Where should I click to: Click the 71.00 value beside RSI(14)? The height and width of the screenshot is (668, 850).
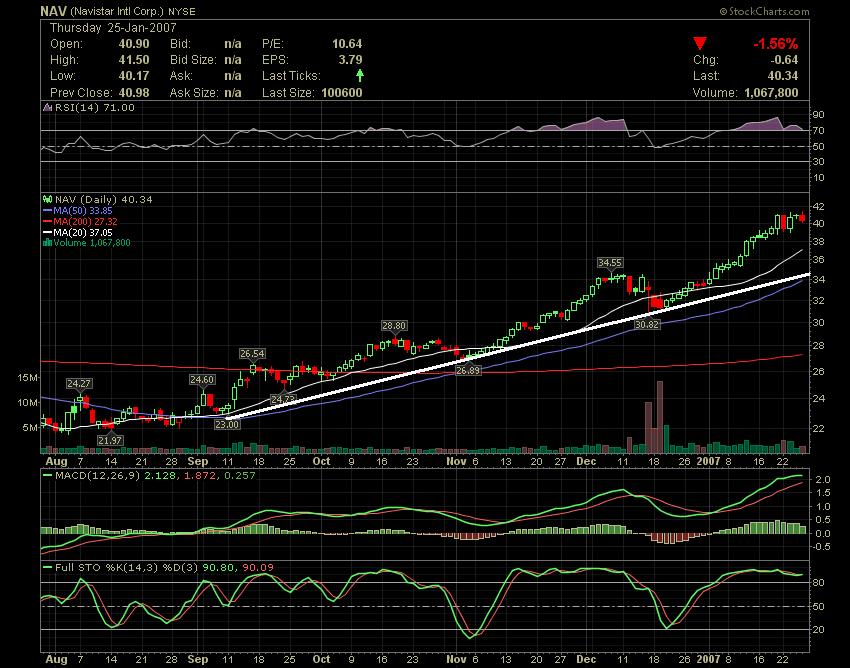[x=119, y=107]
